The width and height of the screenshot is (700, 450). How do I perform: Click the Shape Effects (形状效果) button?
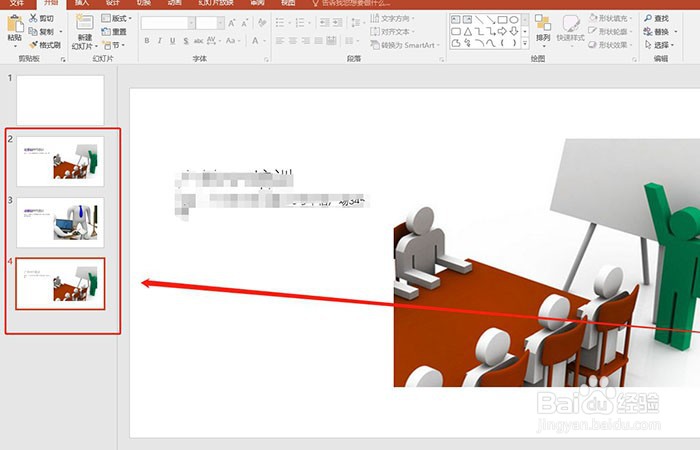[610, 45]
